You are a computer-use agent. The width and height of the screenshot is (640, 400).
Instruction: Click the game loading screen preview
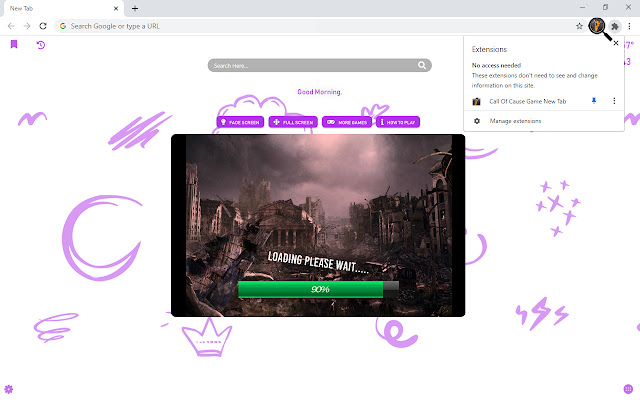click(x=318, y=225)
